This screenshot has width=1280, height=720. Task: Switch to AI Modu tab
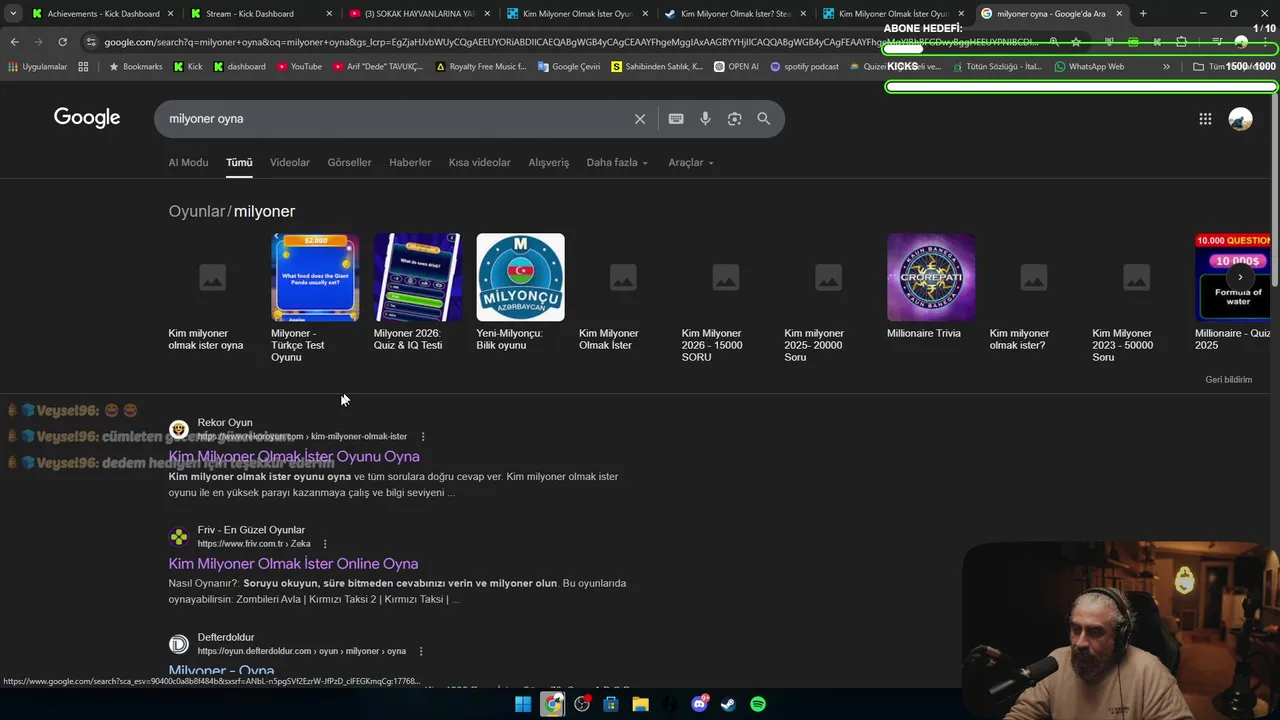[188, 163]
